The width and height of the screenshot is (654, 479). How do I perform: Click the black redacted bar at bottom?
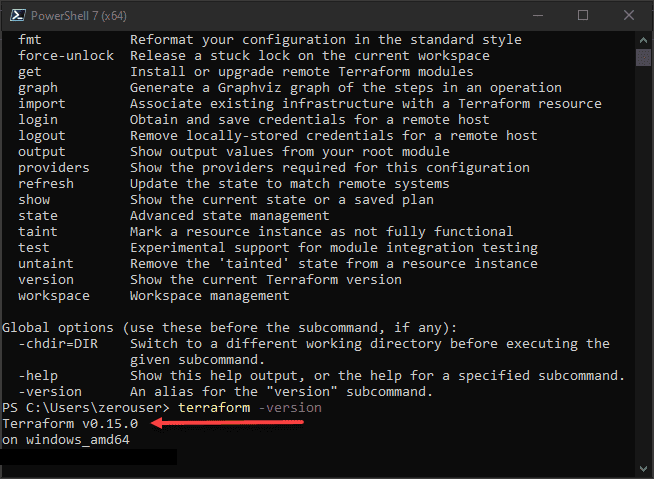pos(88,457)
